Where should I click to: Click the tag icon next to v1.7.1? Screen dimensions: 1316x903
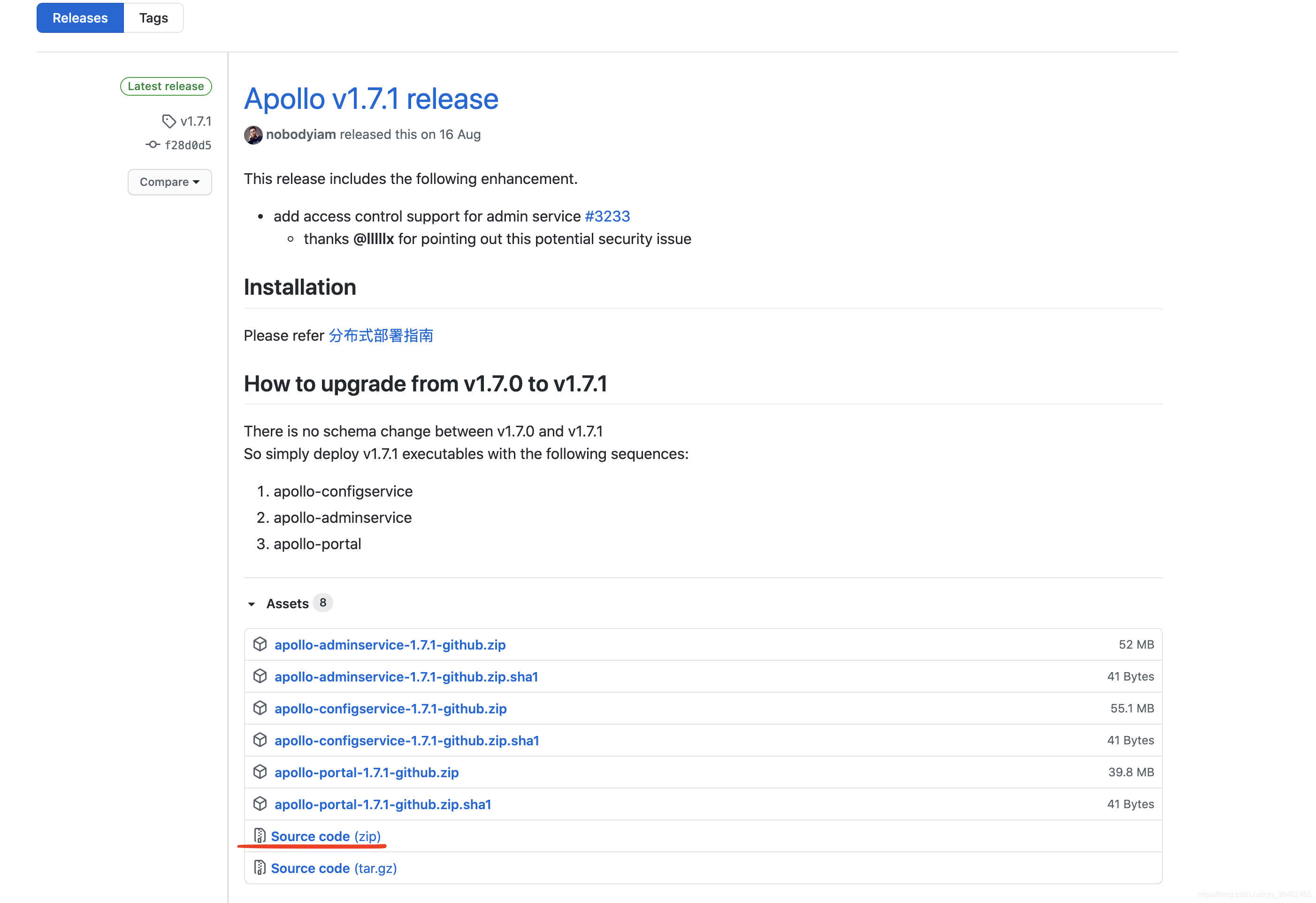pos(169,121)
